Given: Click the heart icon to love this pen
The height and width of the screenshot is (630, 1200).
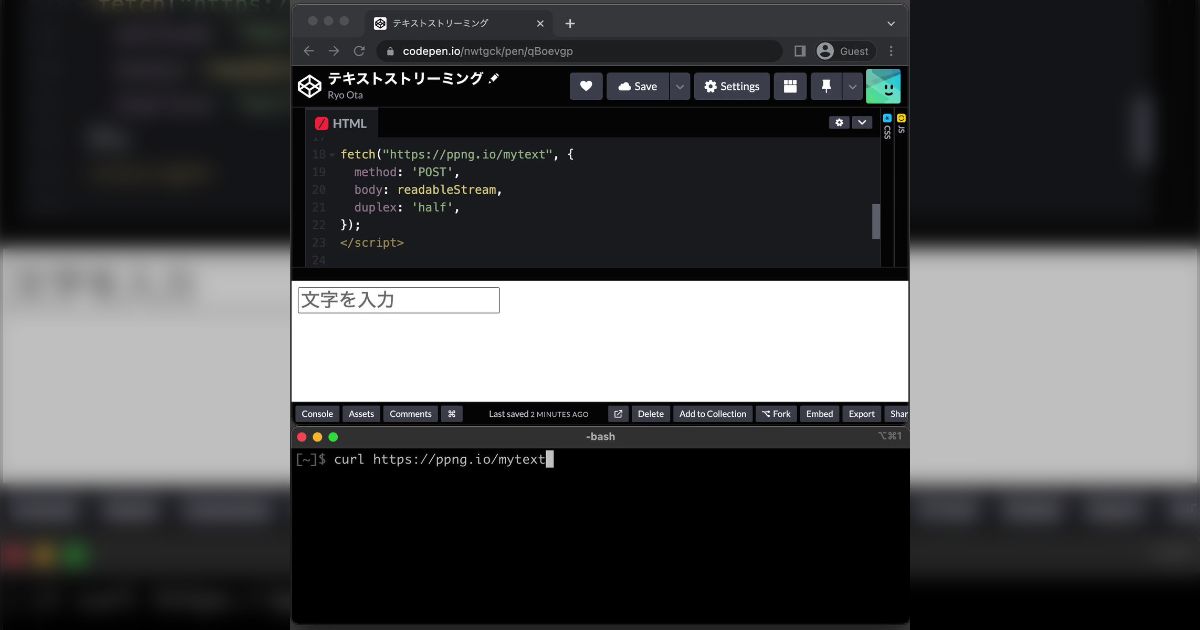Looking at the screenshot, I should (586, 87).
